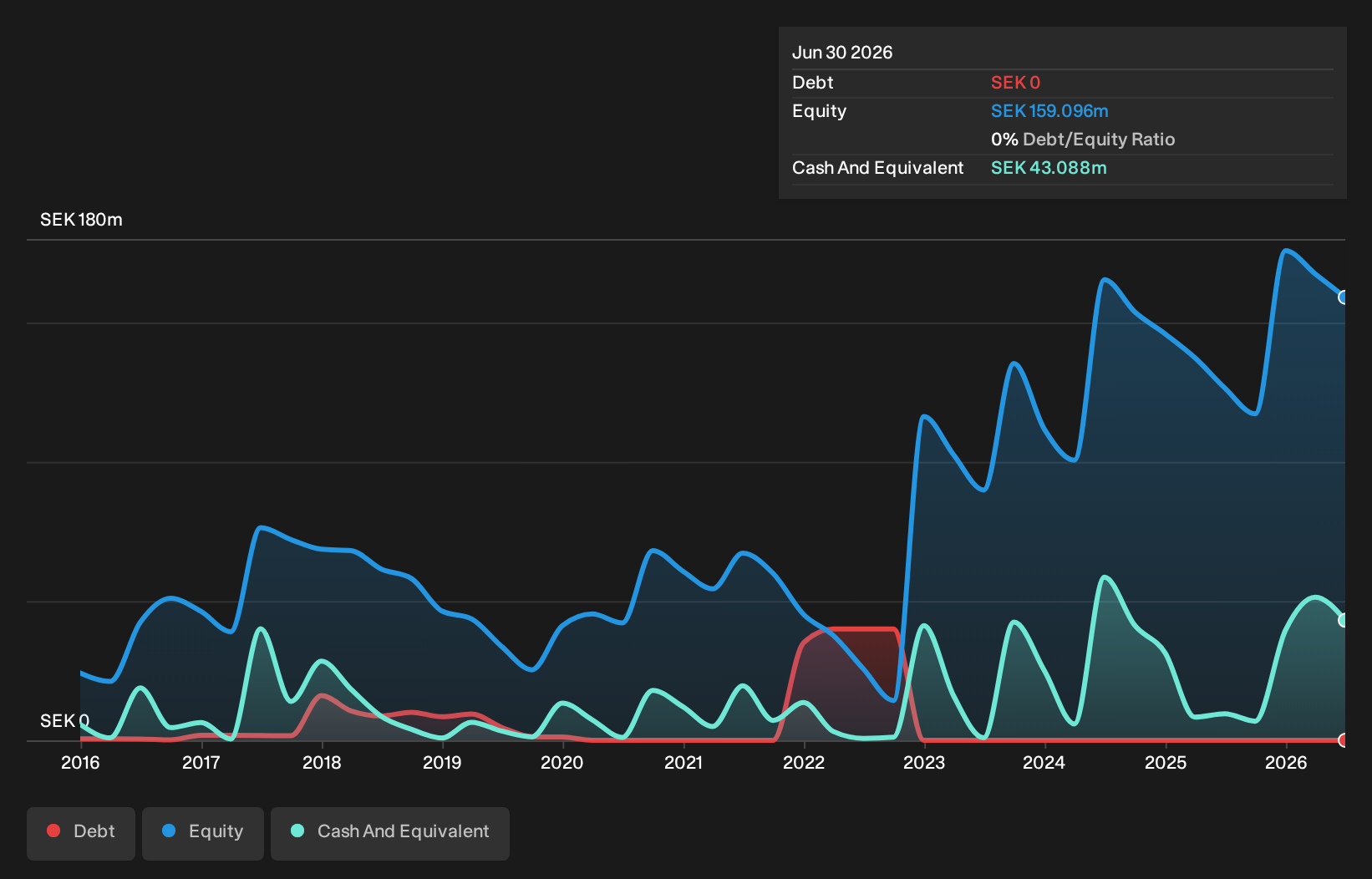Screen dimensions: 1372x879
Task: Select the teal Cash endpoint marker
Action: tap(1344, 620)
